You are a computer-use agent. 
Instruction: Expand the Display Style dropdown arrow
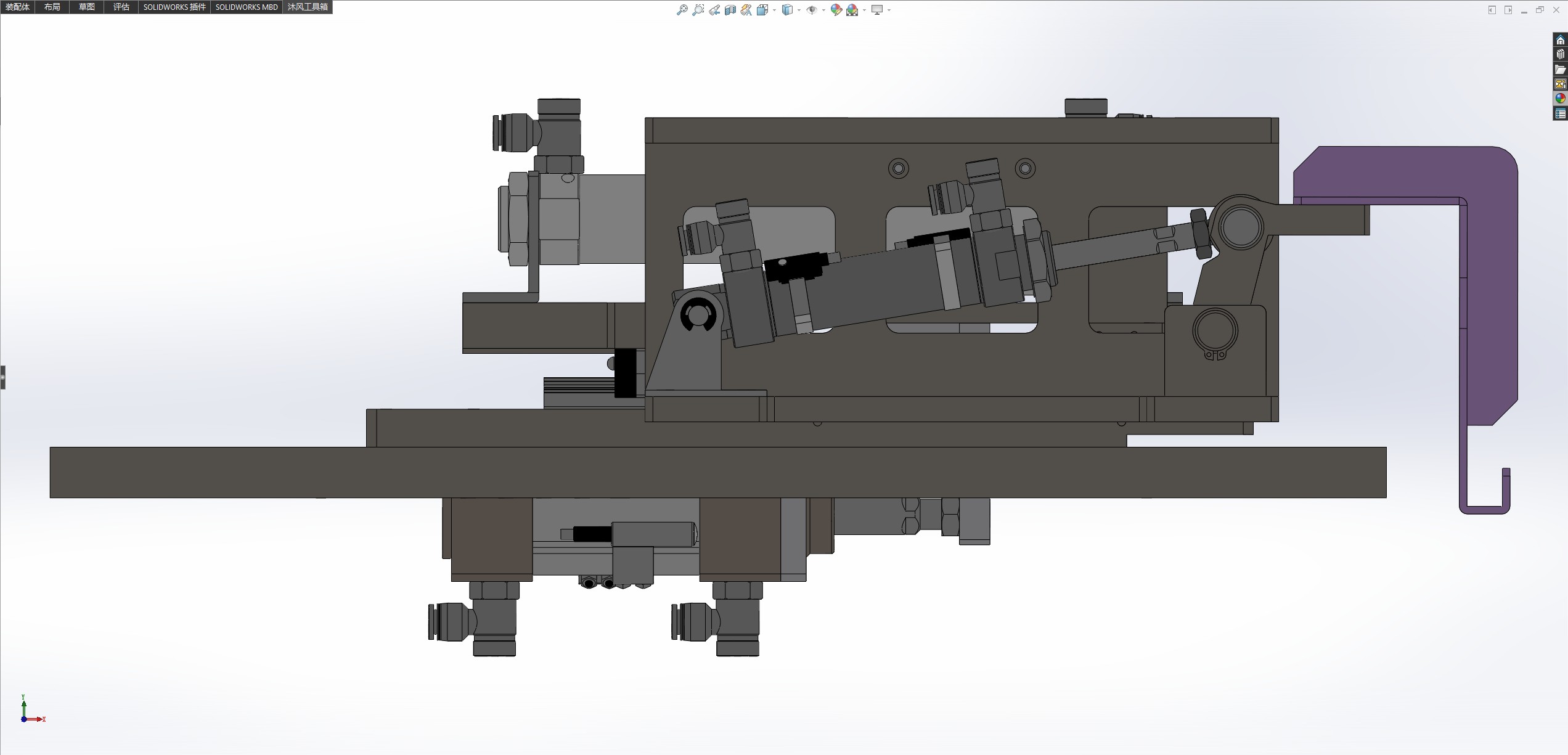click(x=799, y=10)
